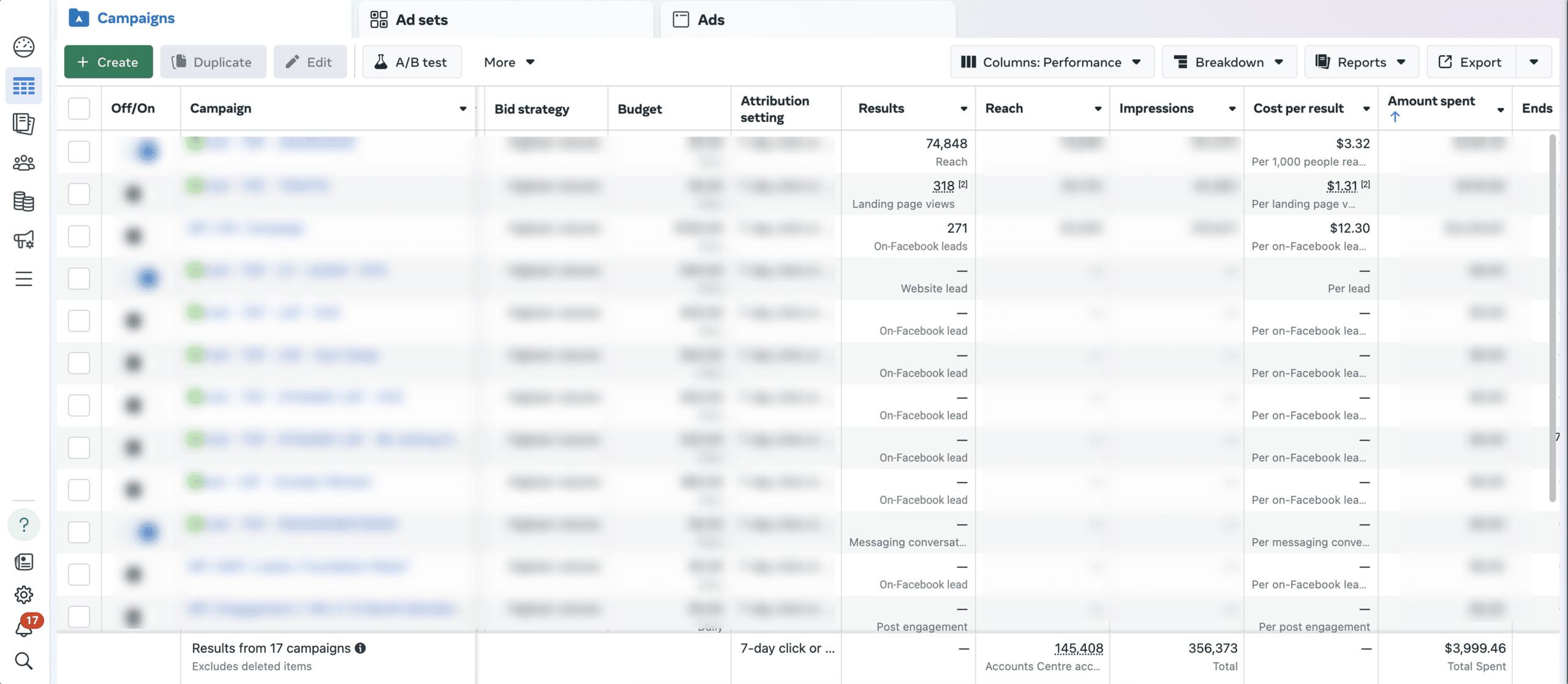Click the megaphone Advertising settings icon
1568x684 pixels.
pos(24,239)
